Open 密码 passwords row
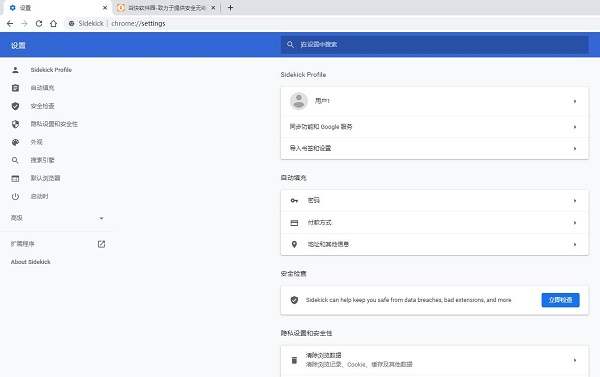The image size is (600, 377). [x=434, y=201]
